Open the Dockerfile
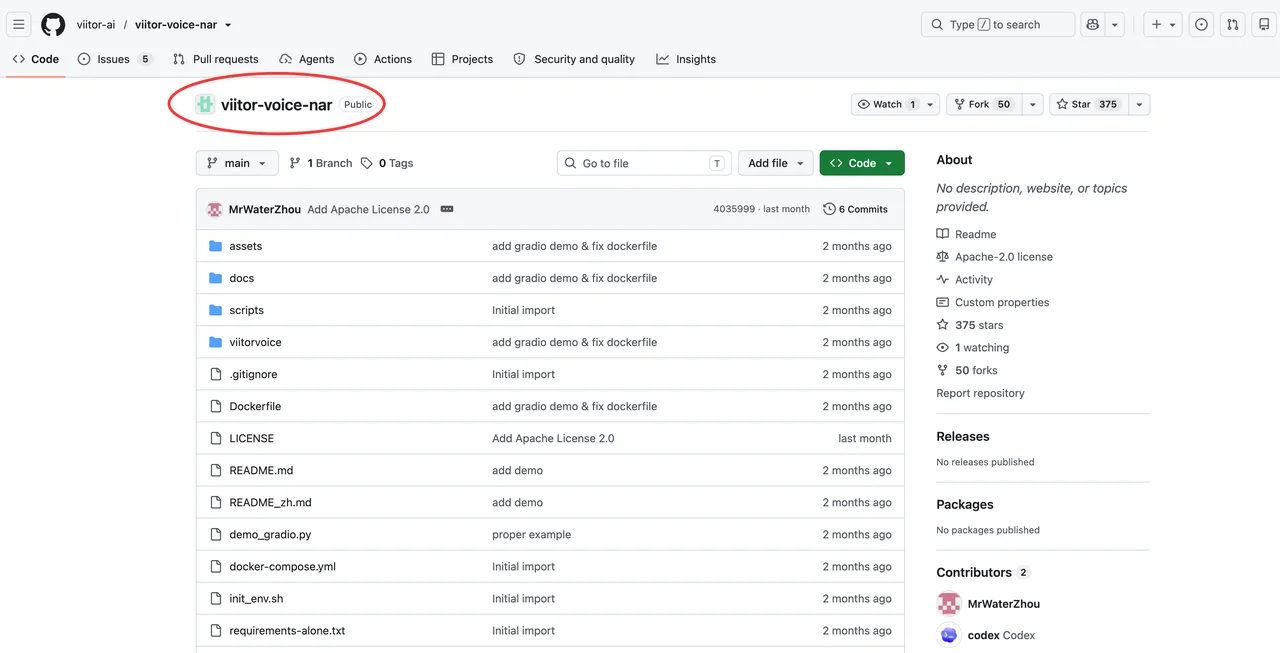The height and width of the screenshot is (653, 1280). click(x=255, y=406)
